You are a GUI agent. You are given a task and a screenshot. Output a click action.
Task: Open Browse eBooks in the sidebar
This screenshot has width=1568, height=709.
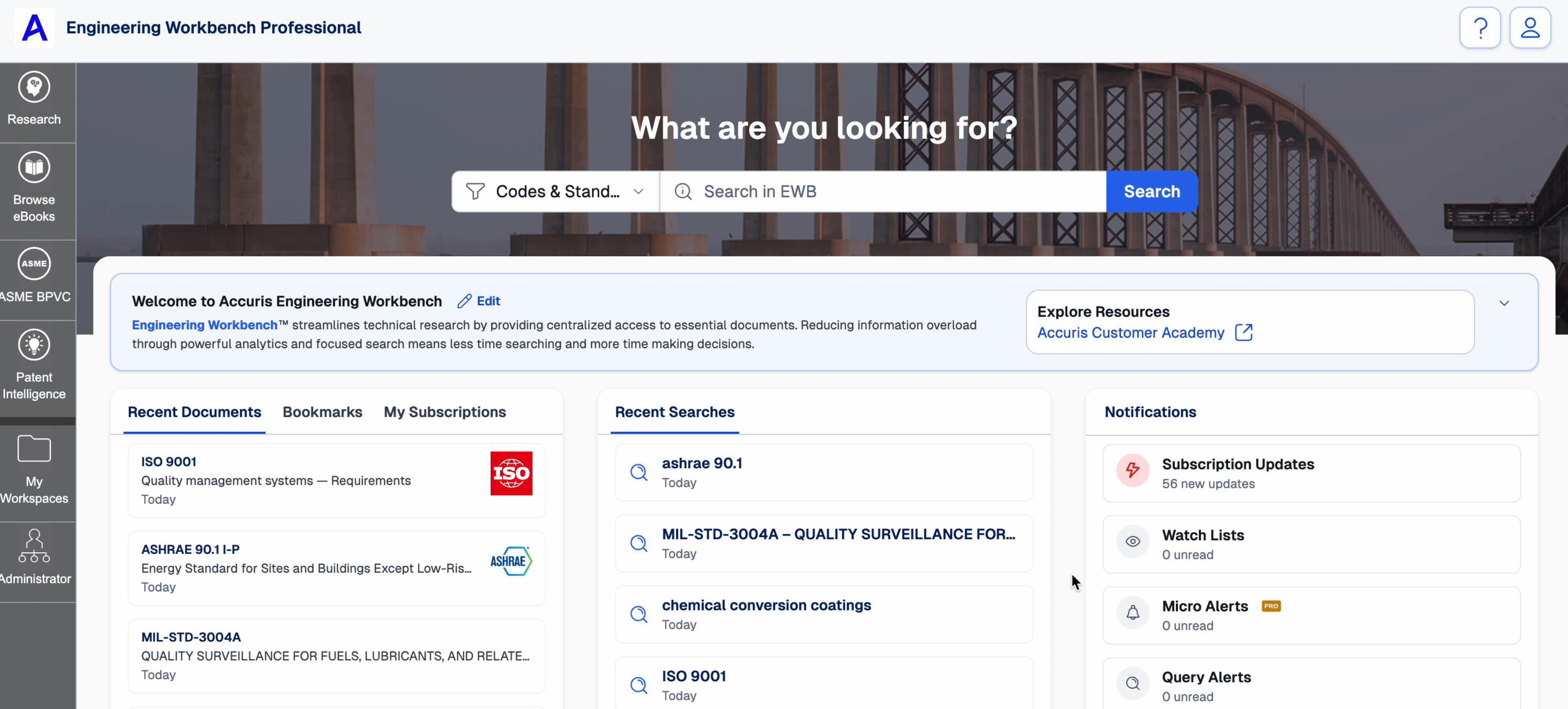click(x=34, y=167)
